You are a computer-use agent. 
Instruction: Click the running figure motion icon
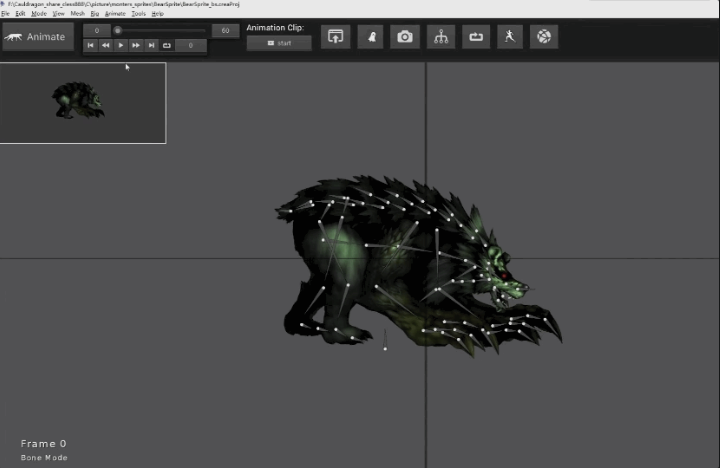(510, 36)
